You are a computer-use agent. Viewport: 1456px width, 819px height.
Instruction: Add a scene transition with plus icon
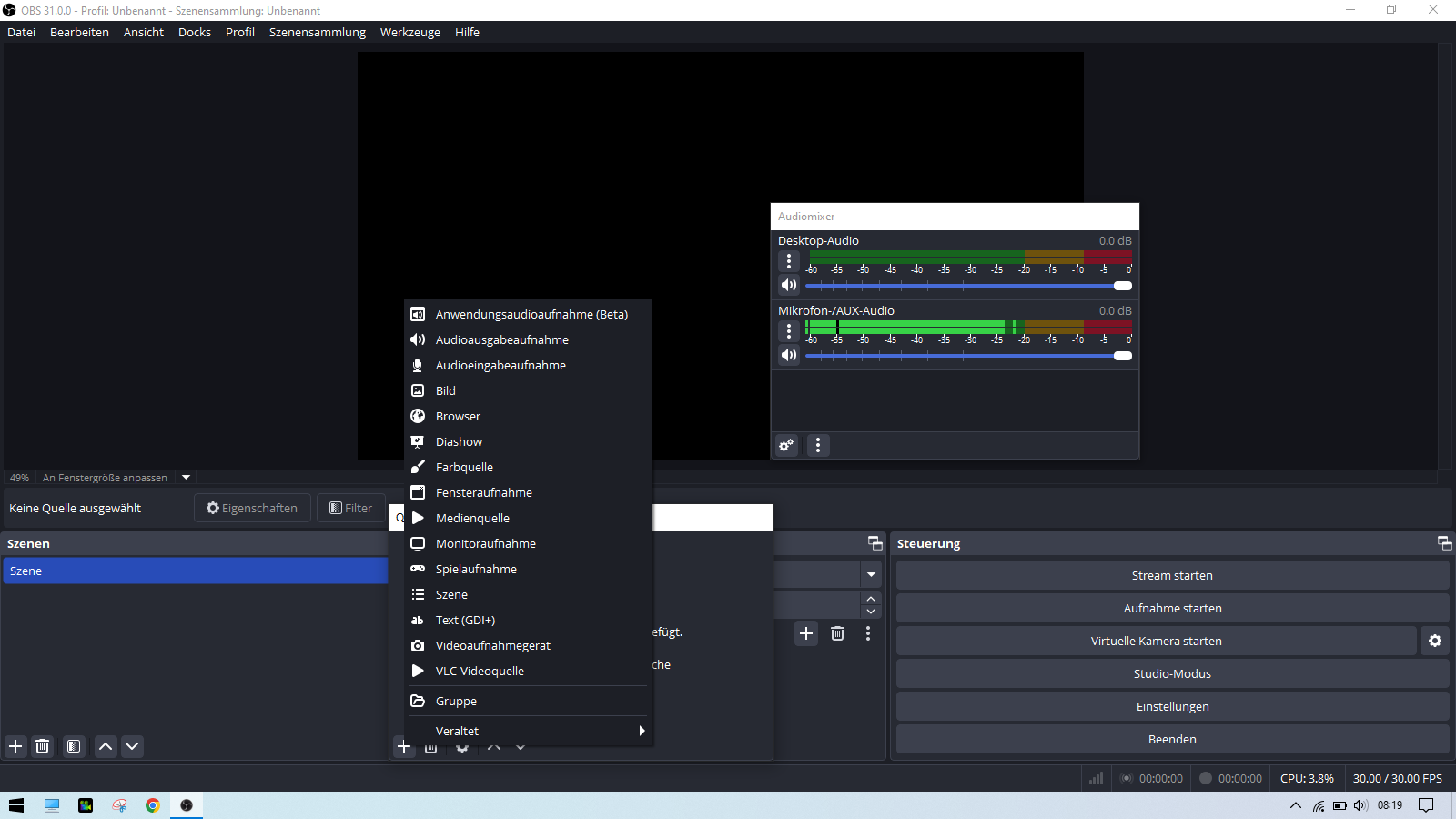[x=806, y=633]
